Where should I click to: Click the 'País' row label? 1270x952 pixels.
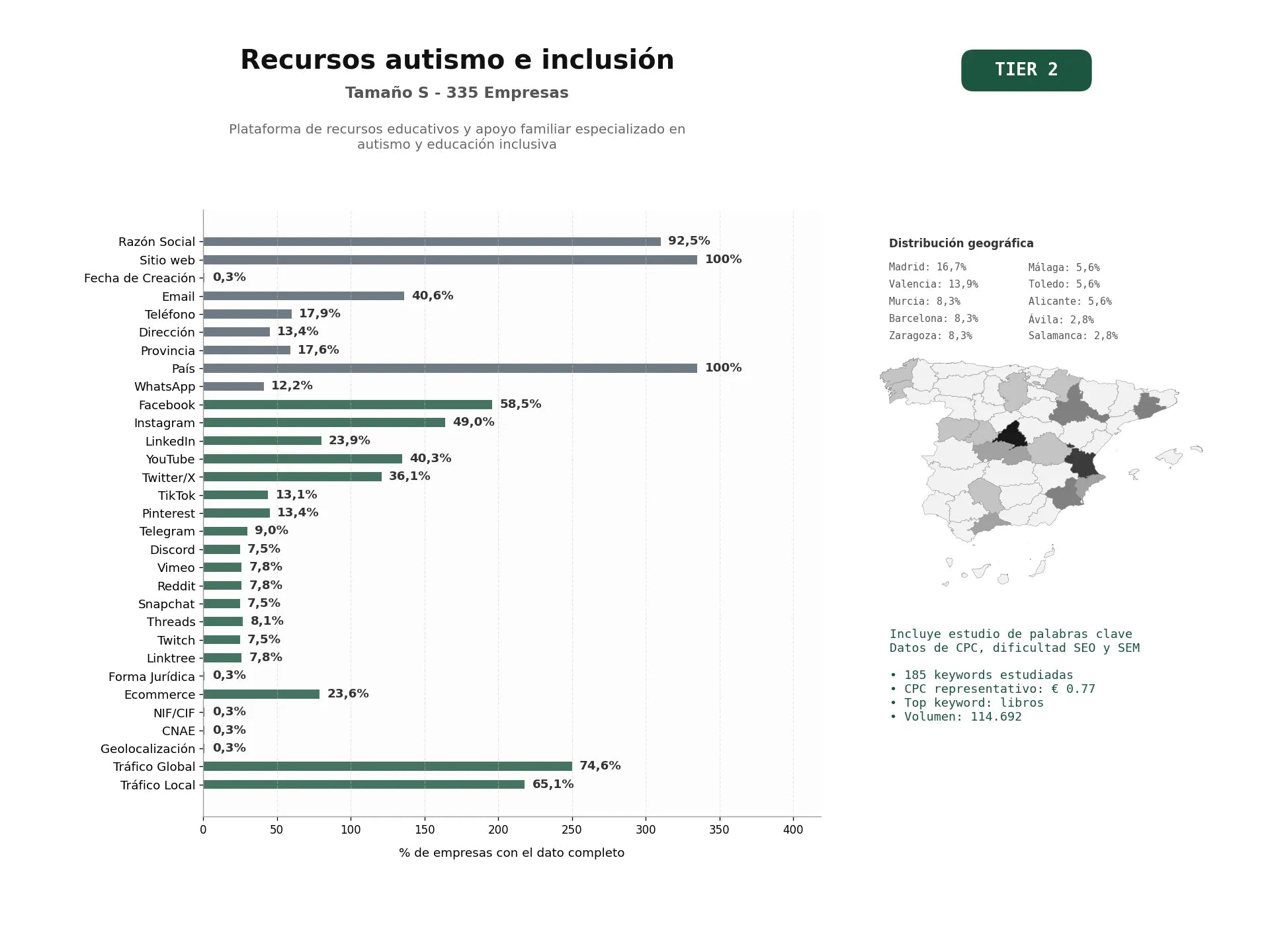point(183,368)
